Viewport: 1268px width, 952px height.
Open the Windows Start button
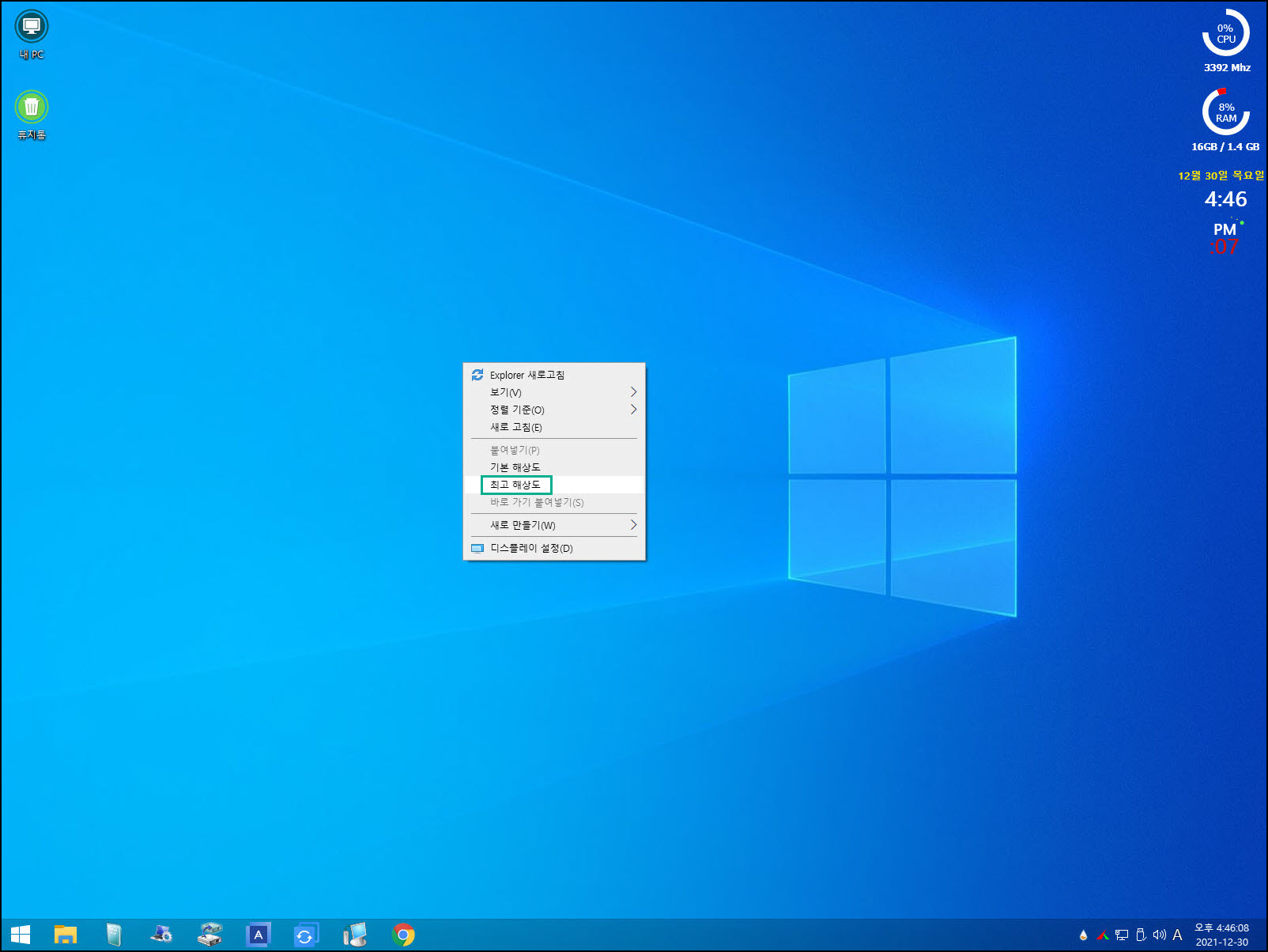21,935
